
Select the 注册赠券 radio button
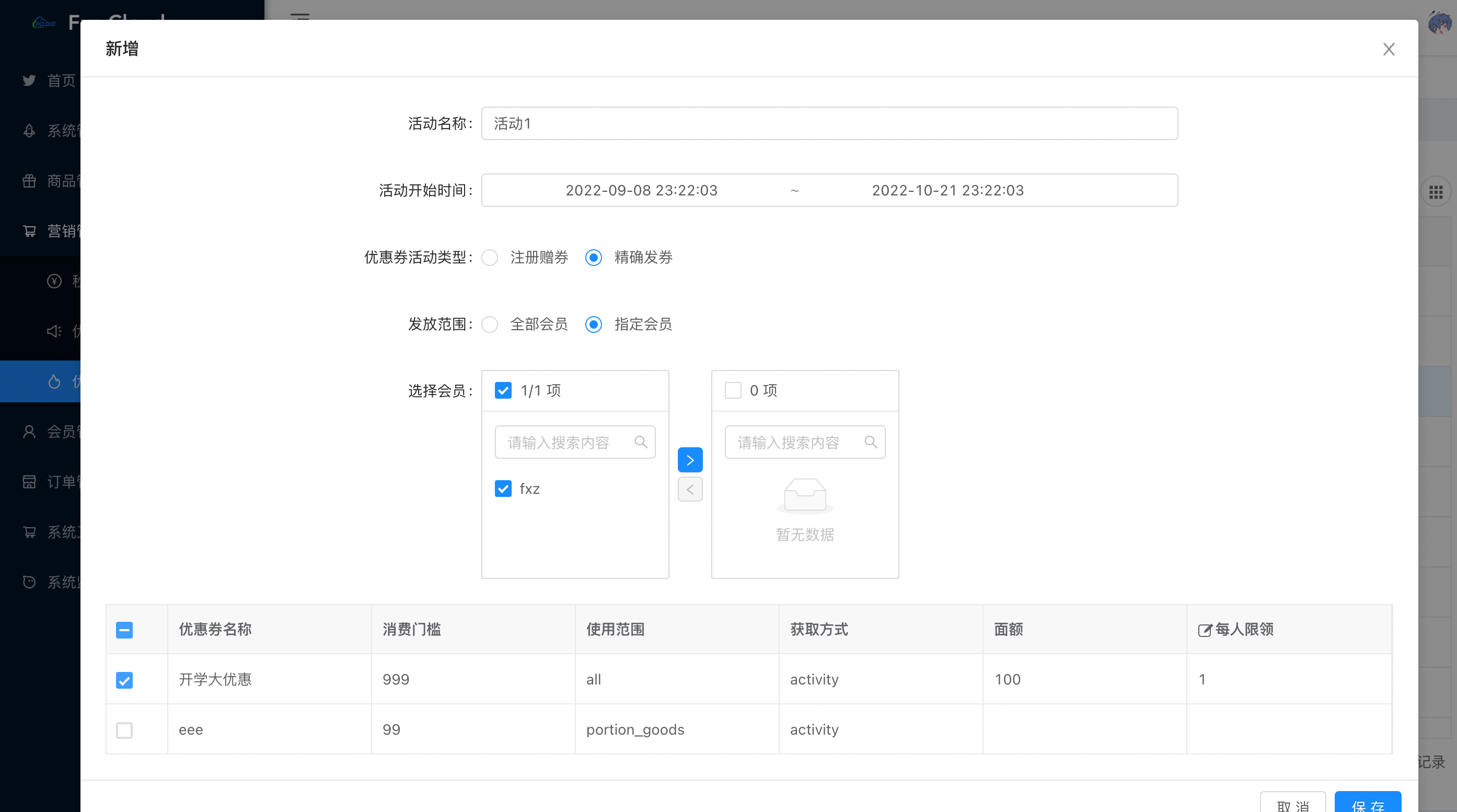tap(490, 258)
